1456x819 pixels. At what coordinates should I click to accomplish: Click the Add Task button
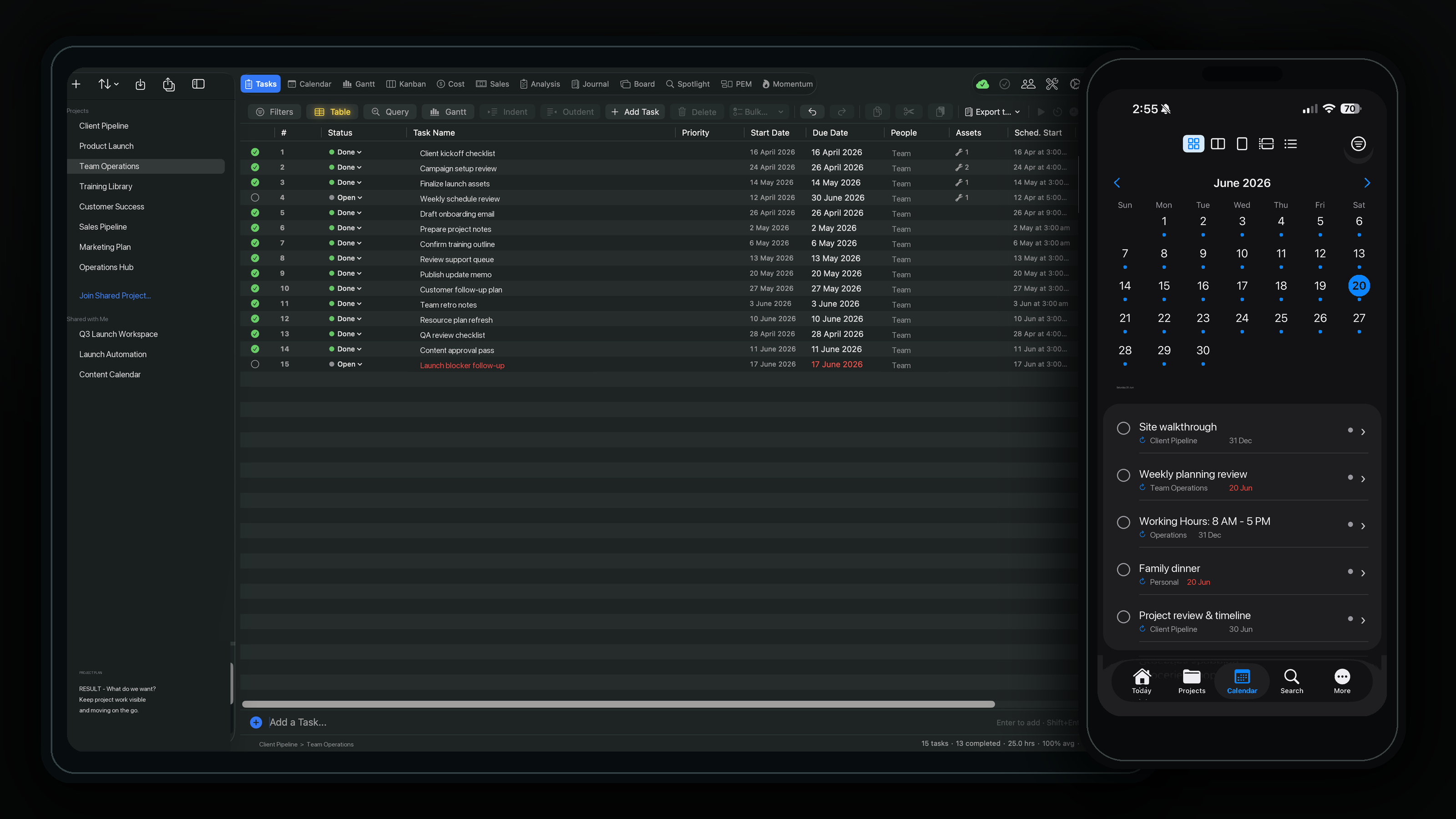click(635, 112)
